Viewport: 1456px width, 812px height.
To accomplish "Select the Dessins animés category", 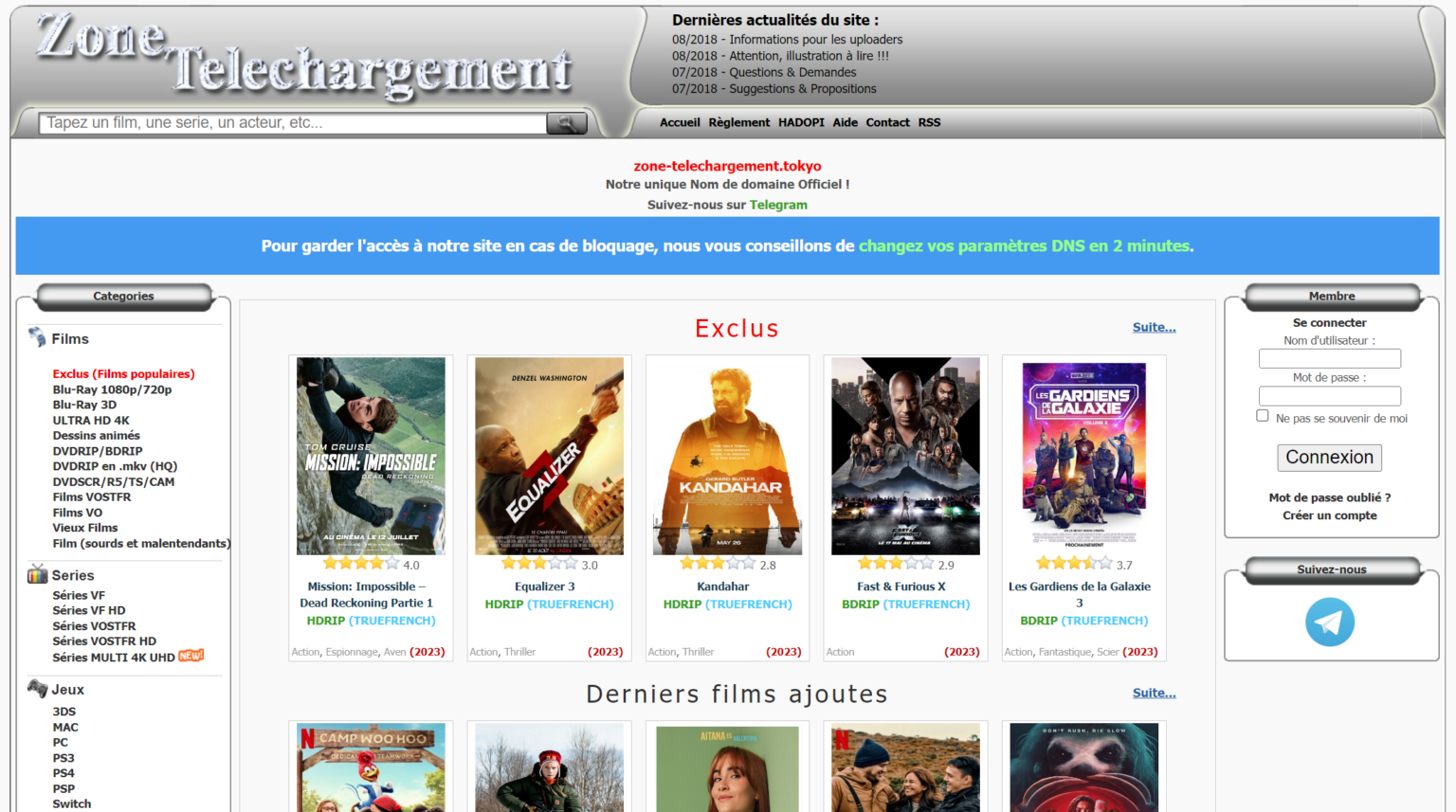I will [96, 436].
